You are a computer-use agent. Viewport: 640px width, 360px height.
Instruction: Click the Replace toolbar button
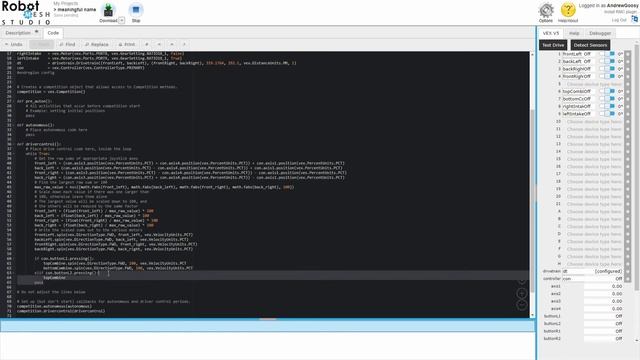click(97, 44)
